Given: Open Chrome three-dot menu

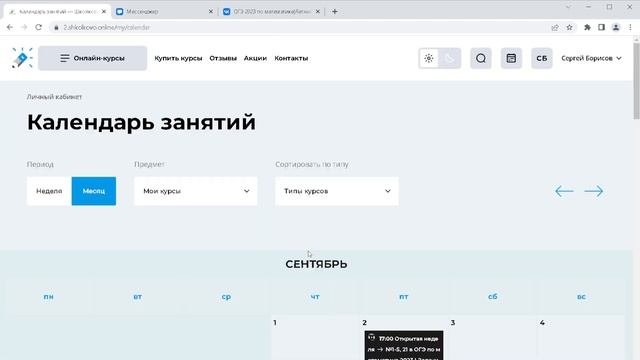Looking at the screenshot, I should point(630,27).
